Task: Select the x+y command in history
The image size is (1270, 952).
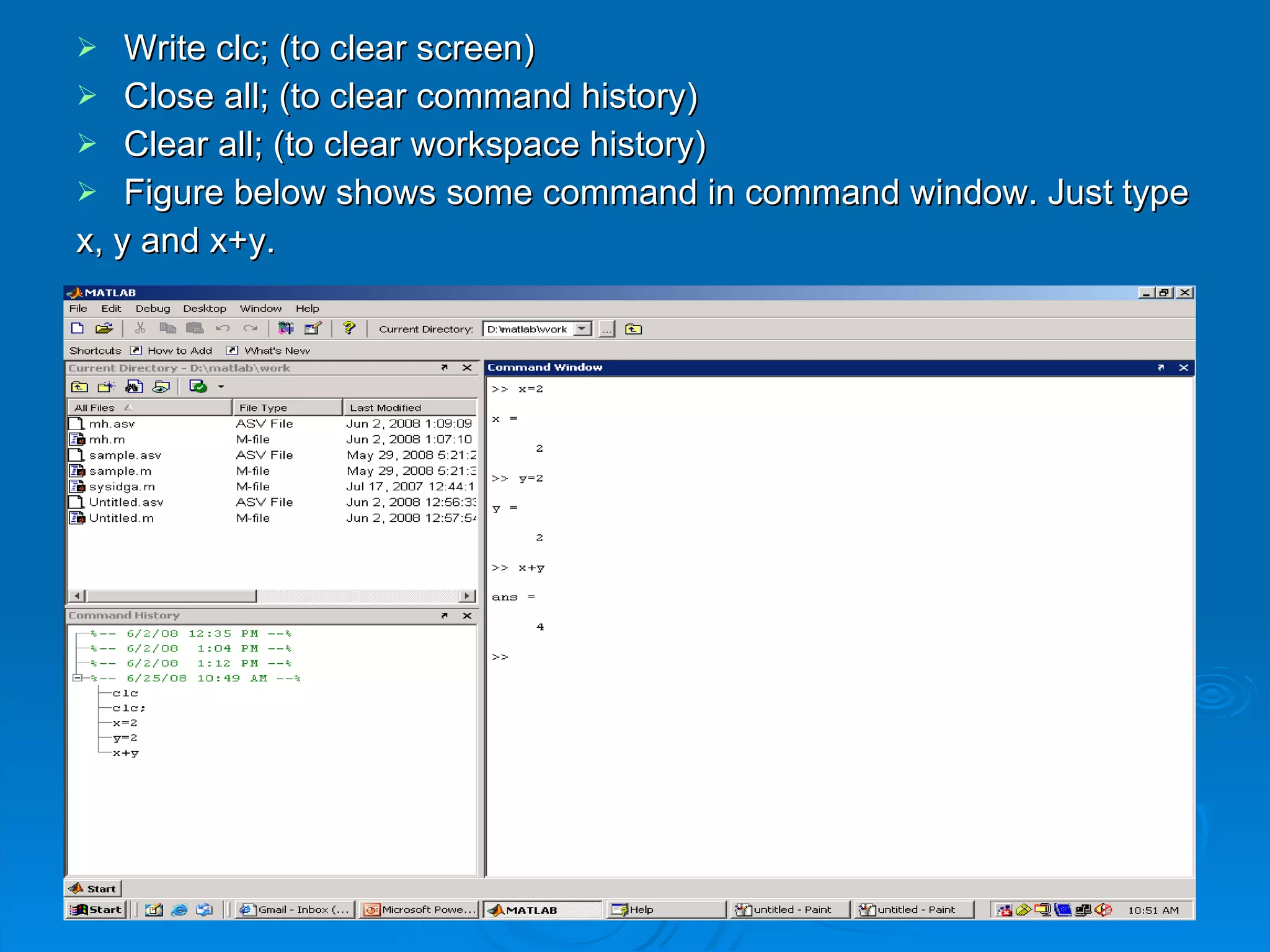Action: 126,754
